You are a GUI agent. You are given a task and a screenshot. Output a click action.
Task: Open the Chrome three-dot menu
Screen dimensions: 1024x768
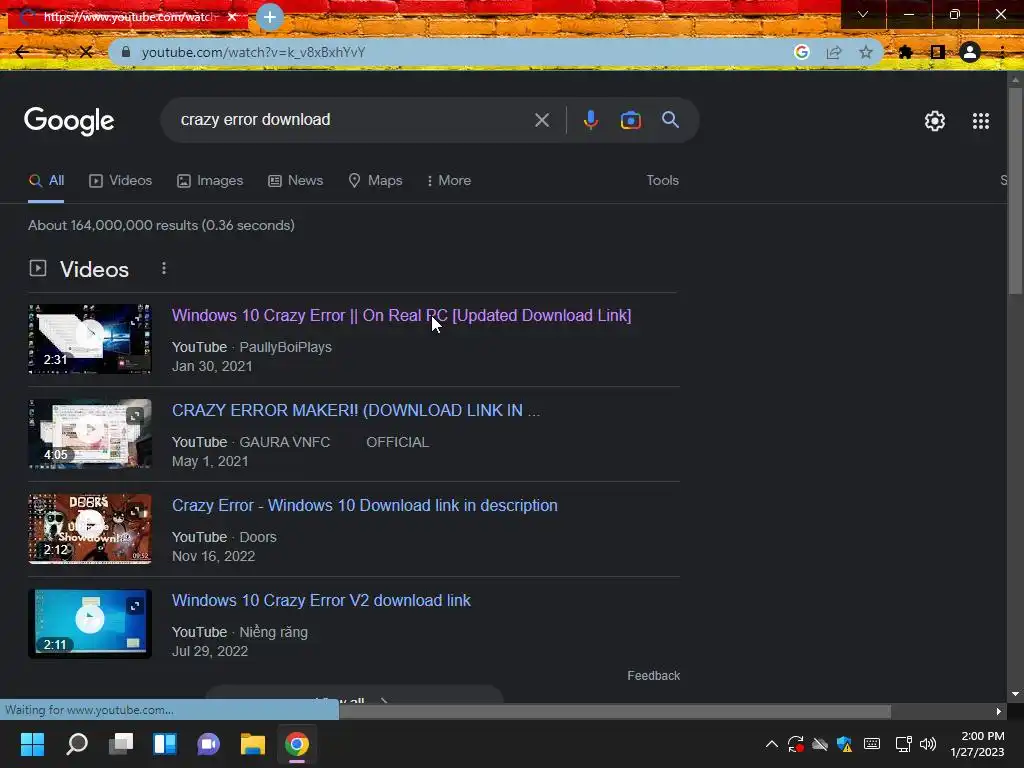(1002, 52)
